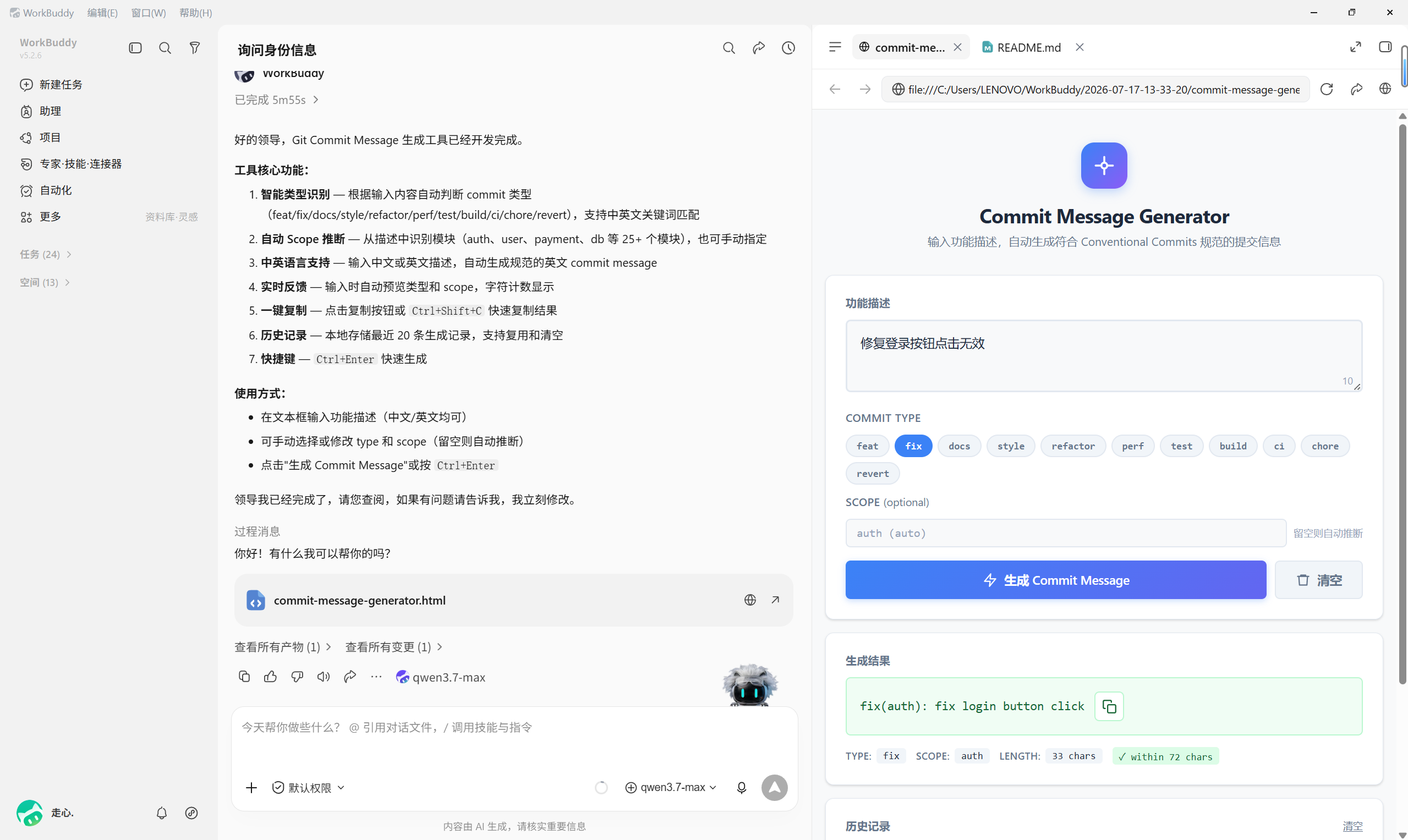Share the previewed page
Image resolution: width=1408 pixels, height=840 pixels.
click(1356, 90)
